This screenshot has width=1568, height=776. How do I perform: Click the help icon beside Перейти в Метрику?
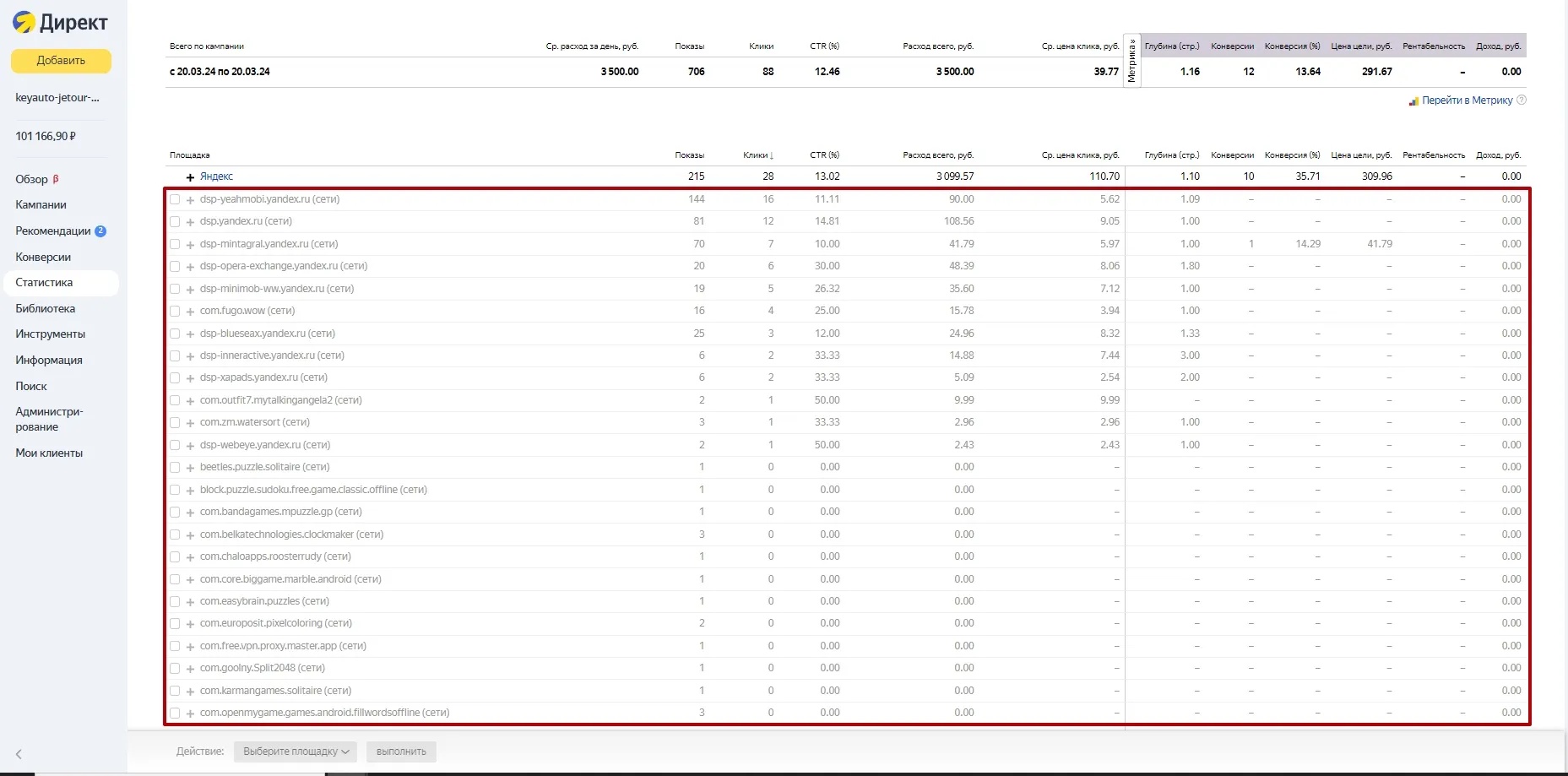[x=1522, y=100]
